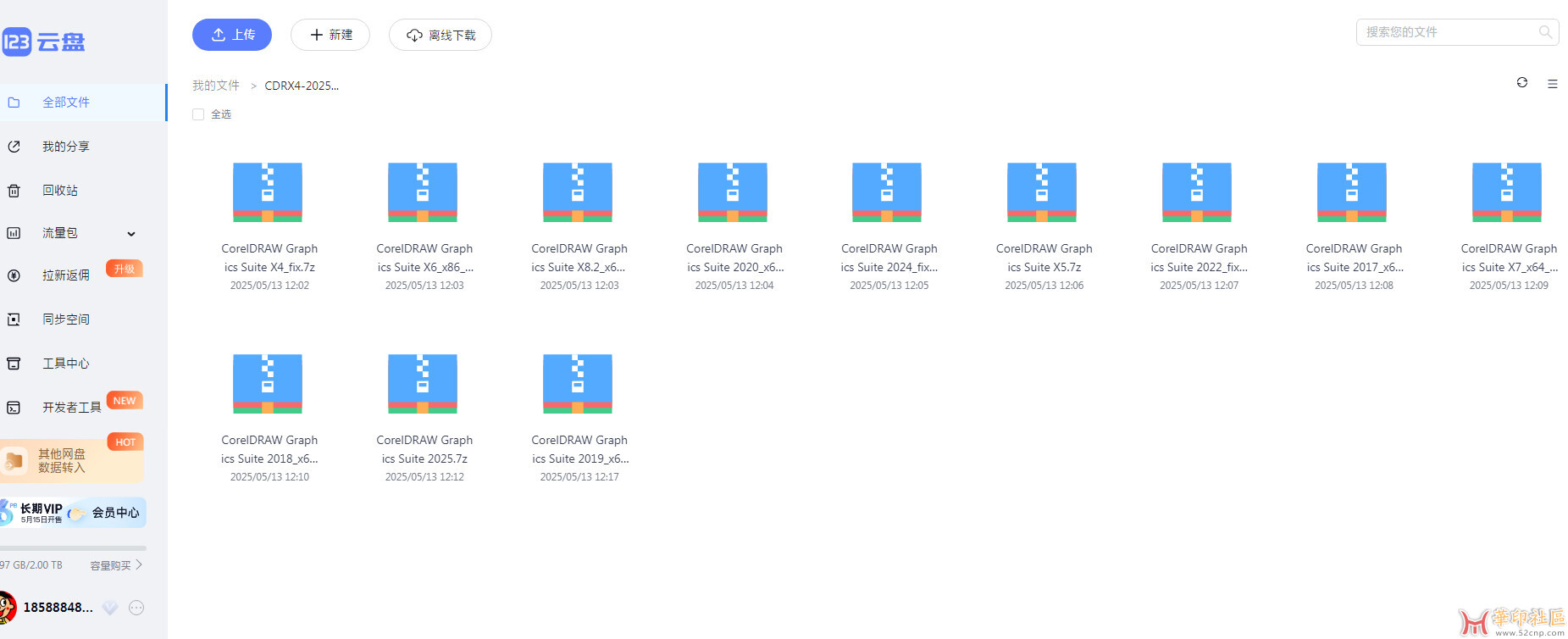1568x639 pixels.
Task: Open the account more-options ellipsis
Action: click(136, 608)
